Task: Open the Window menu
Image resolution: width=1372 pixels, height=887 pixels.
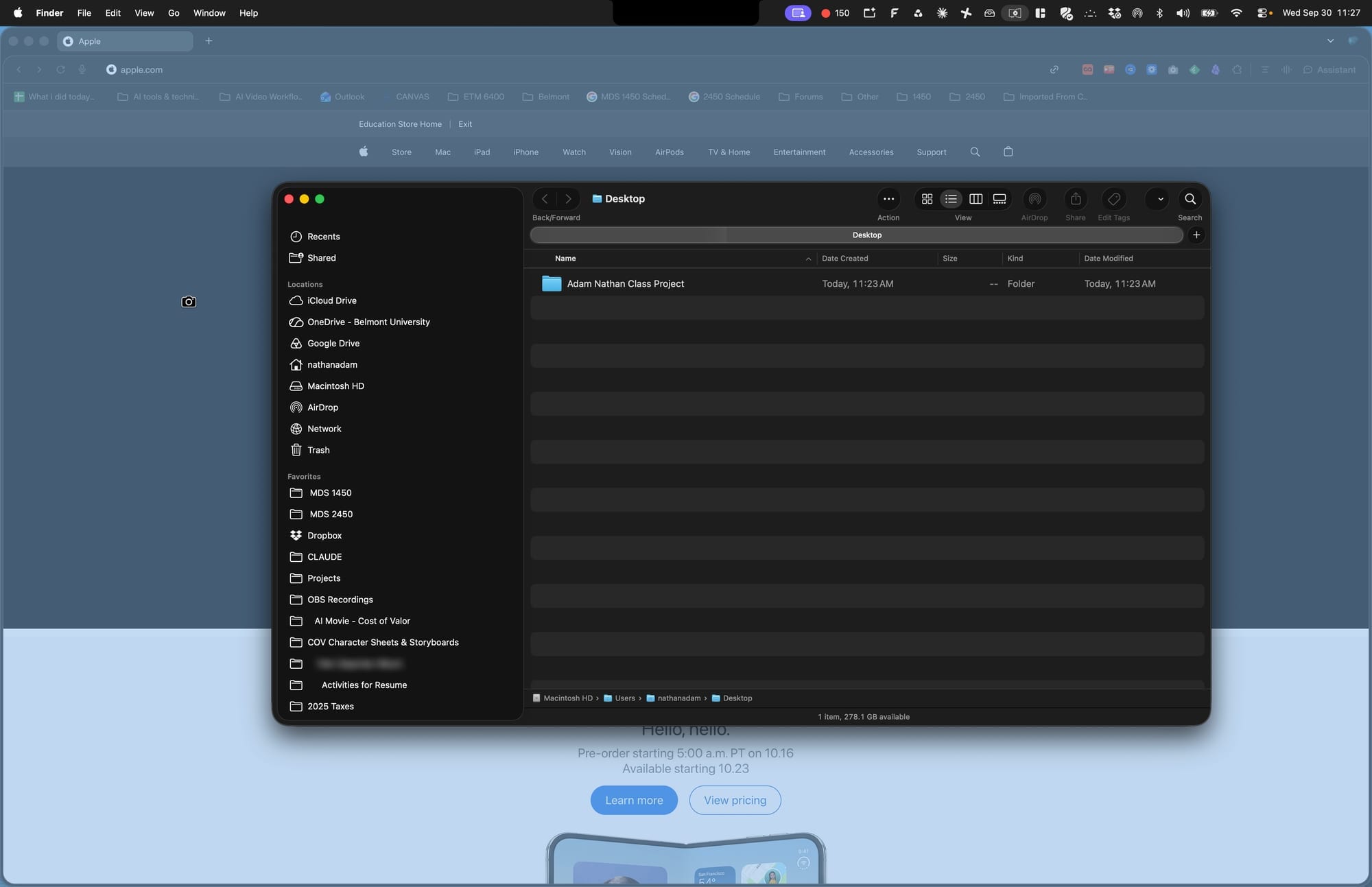Action: coord(209,13)
